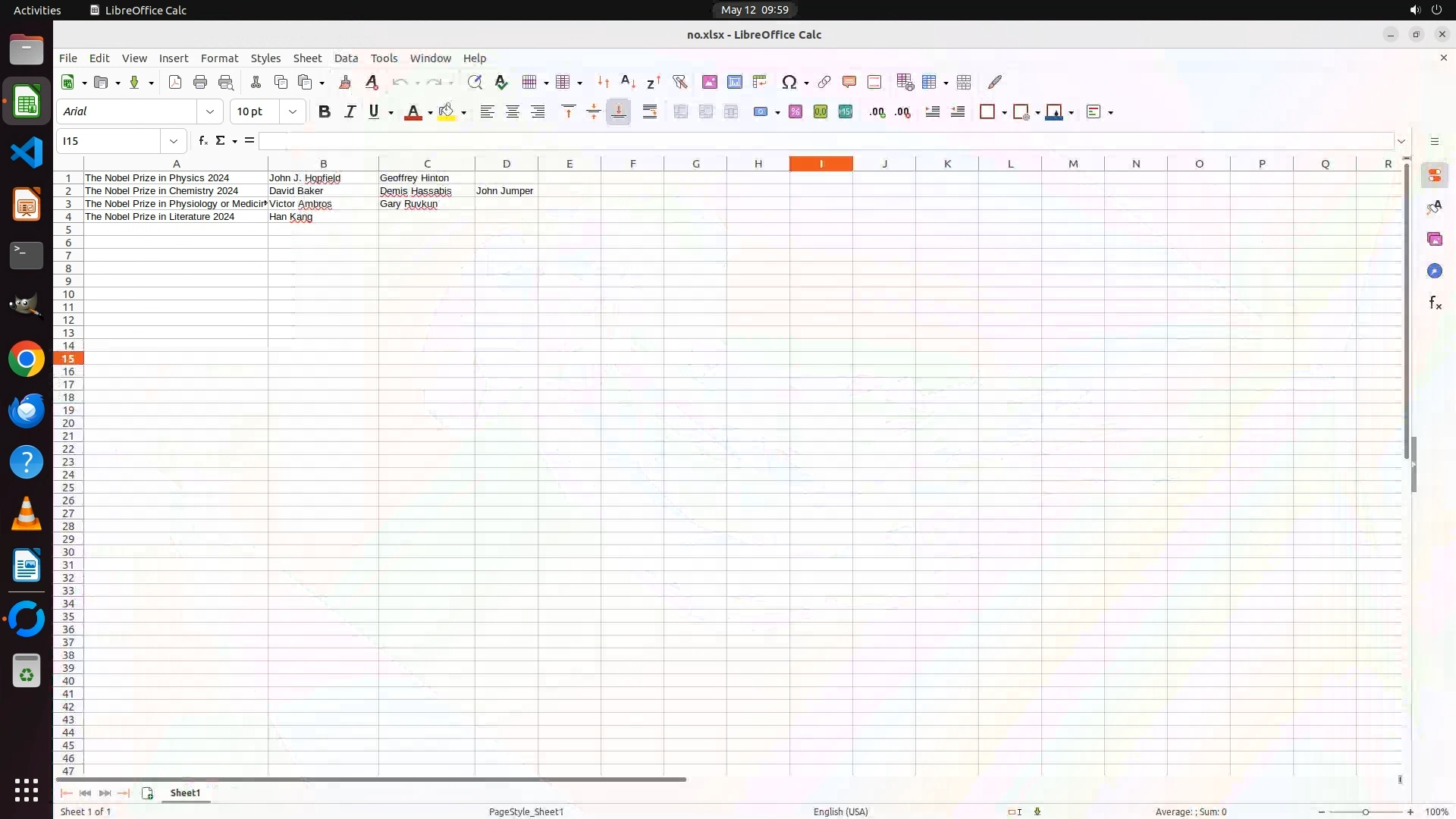1456x819 pixels.
Task: Open the Name Box dropdown arrow
Action: pos(174,141)
